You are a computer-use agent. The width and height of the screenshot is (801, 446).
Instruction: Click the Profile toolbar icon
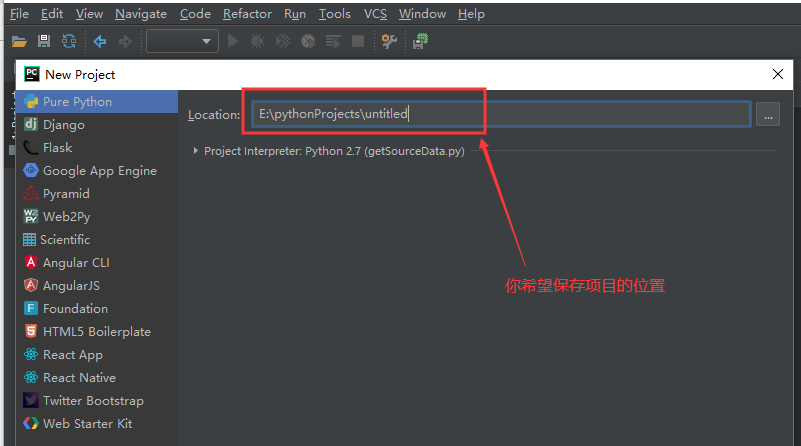(x=308, y=41)
